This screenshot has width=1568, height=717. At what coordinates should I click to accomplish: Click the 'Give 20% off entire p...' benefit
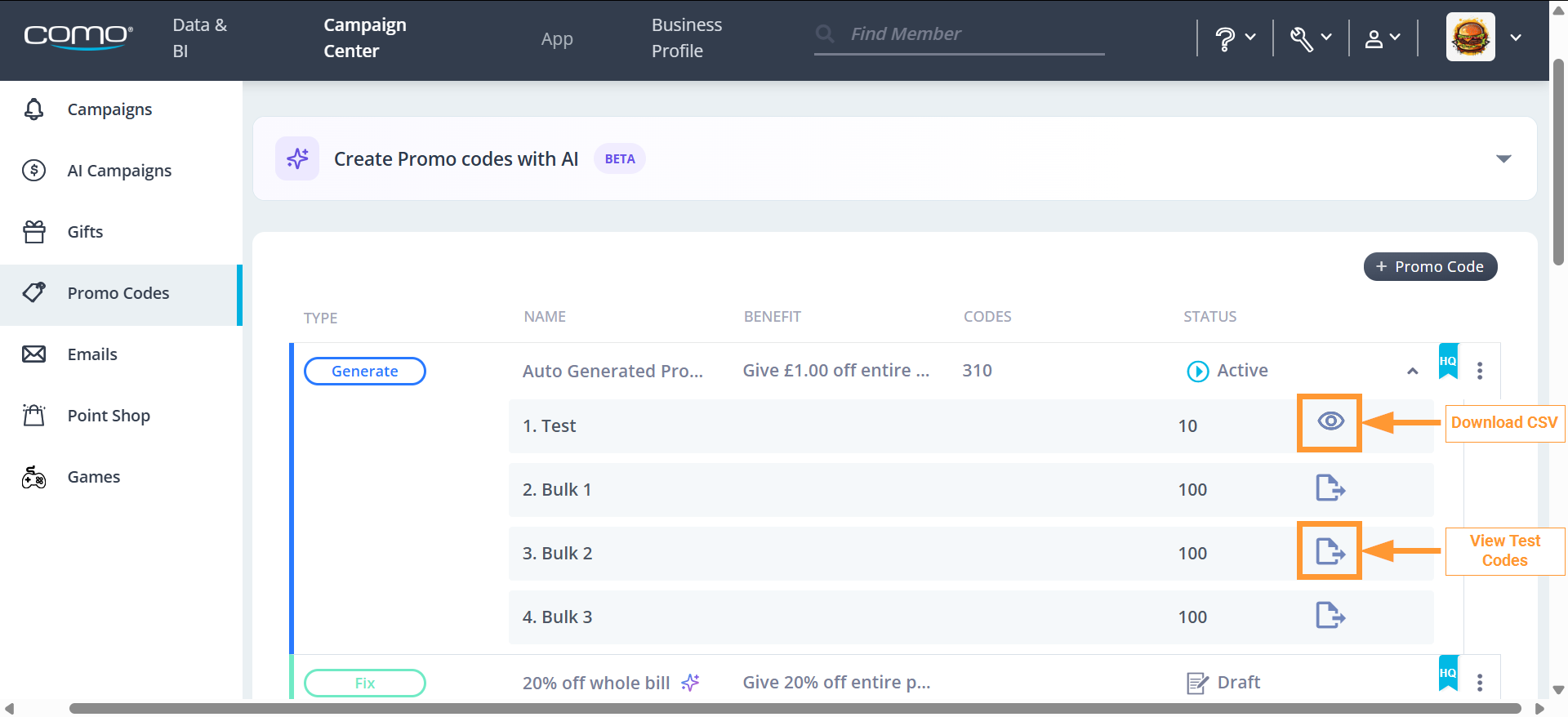(836, 683)
